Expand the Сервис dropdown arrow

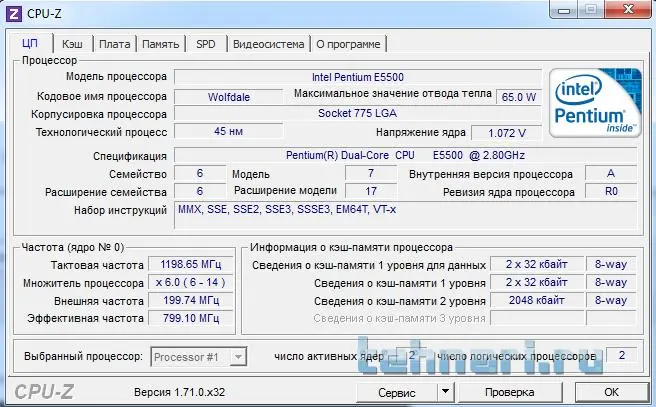pyautogui.click(x=446, y=392)
